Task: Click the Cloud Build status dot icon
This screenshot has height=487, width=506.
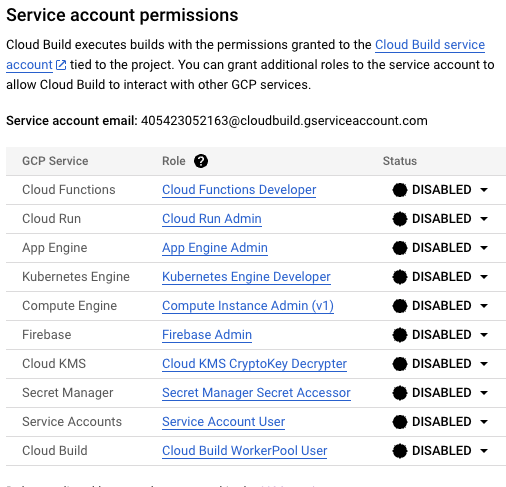Action: (400, 451)
